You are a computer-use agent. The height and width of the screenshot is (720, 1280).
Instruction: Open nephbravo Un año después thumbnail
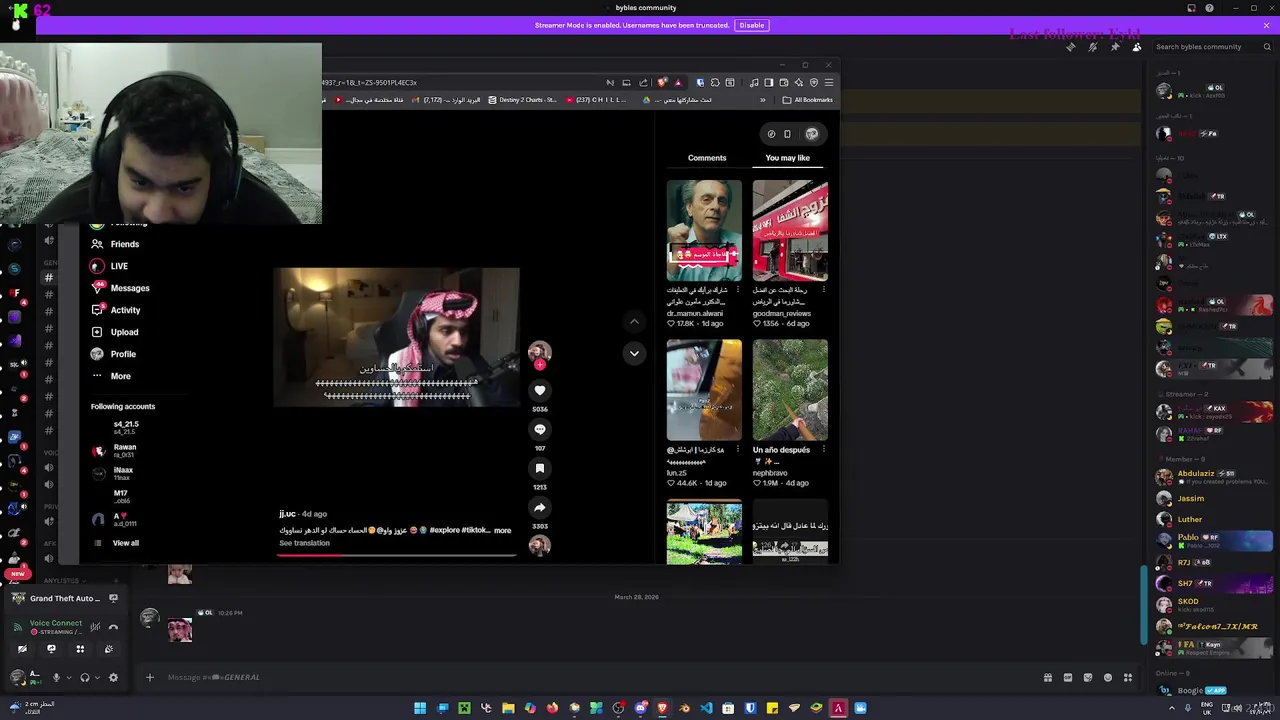[790, 390]
